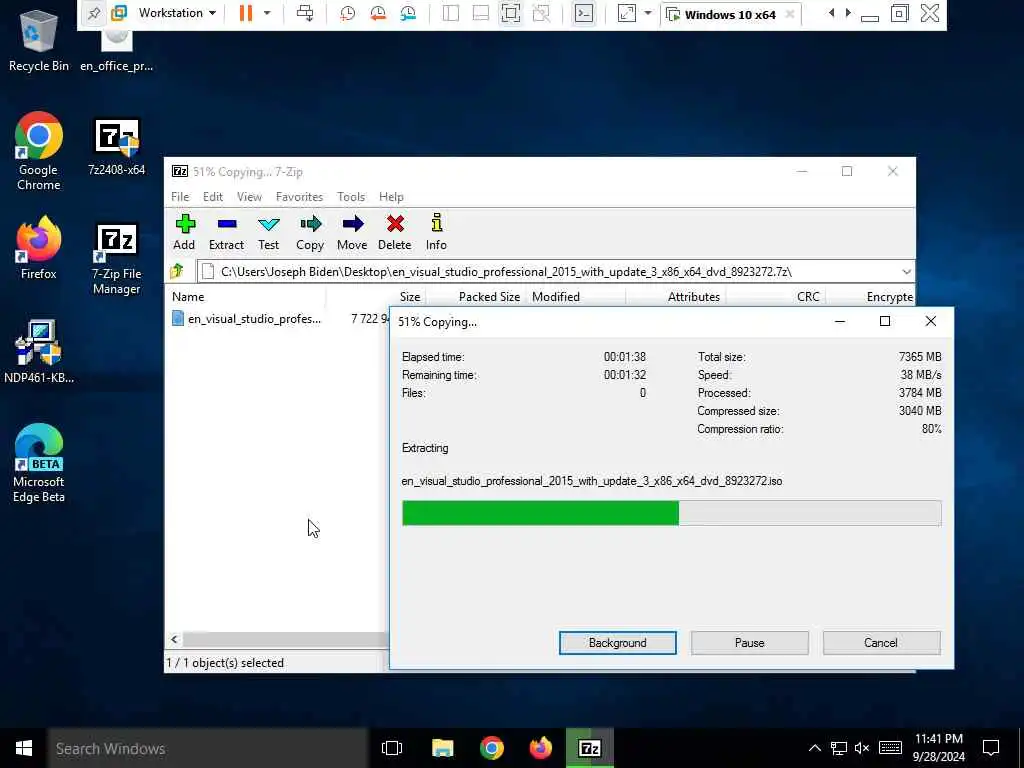Screen dimensions: 1024x768
Task: Open the Workstation dropdown menu
Action: pyautogui.click(x=177, y=13)
